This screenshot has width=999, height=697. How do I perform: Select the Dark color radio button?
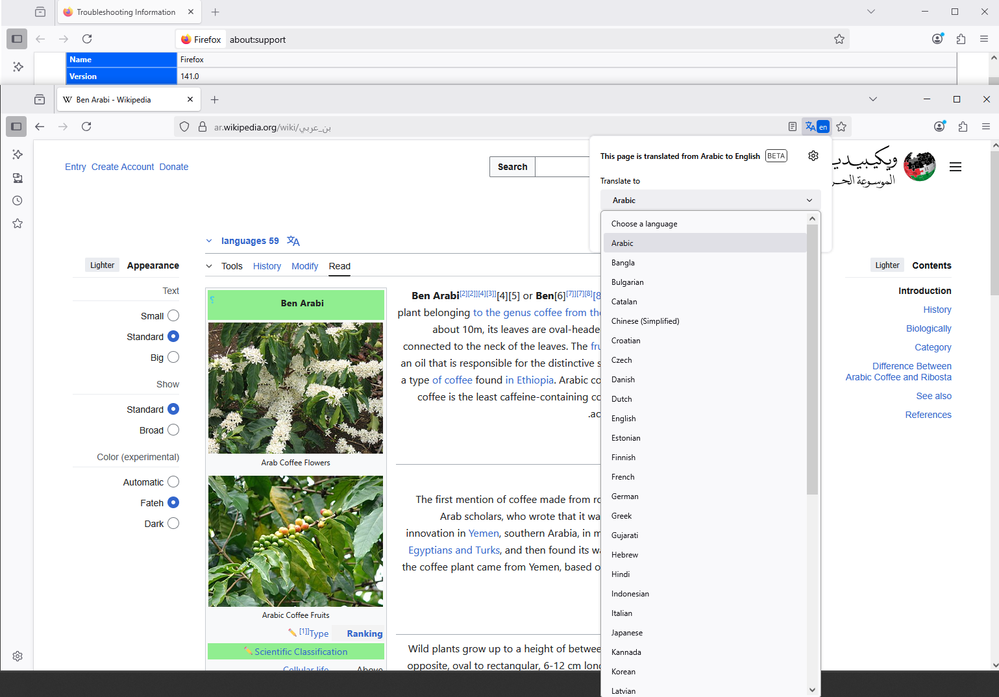173,523
